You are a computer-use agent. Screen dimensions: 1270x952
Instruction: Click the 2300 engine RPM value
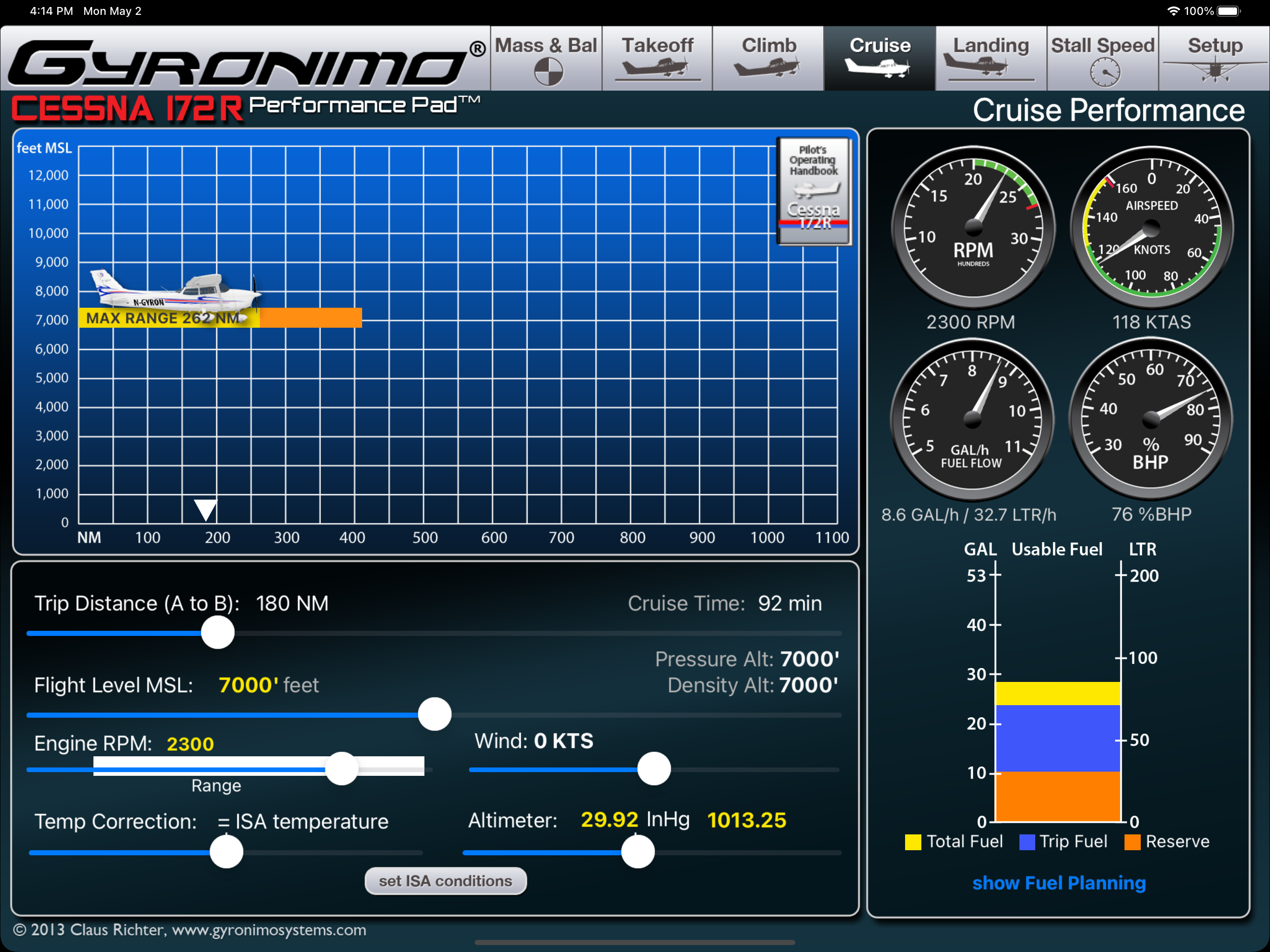click(190, 744)
